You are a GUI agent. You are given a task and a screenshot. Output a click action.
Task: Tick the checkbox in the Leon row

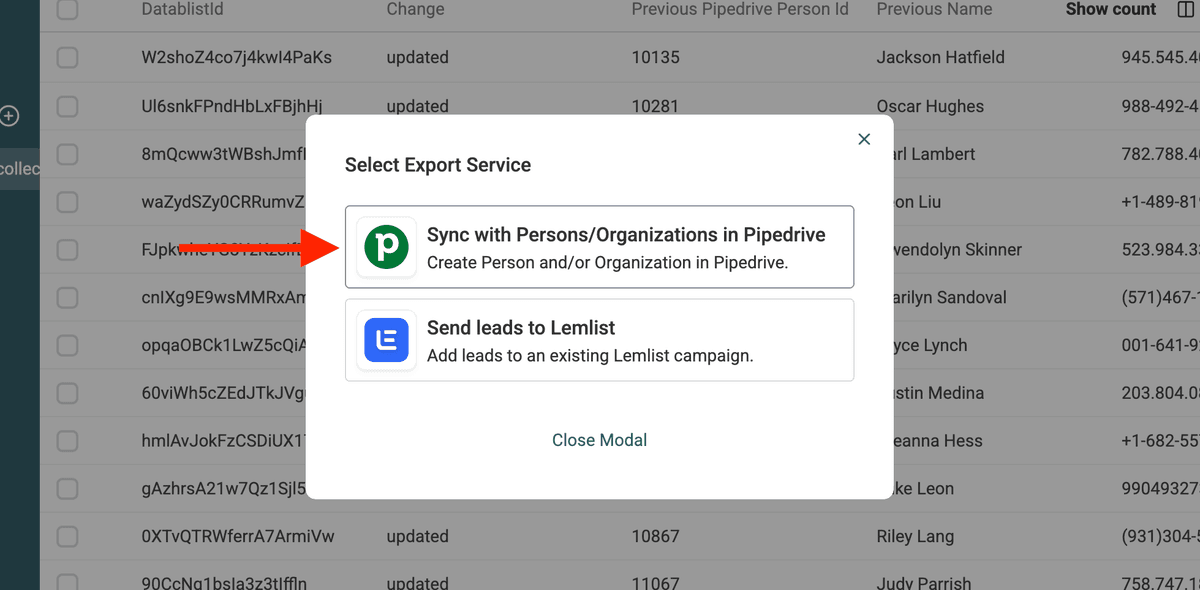pos(67,489)
